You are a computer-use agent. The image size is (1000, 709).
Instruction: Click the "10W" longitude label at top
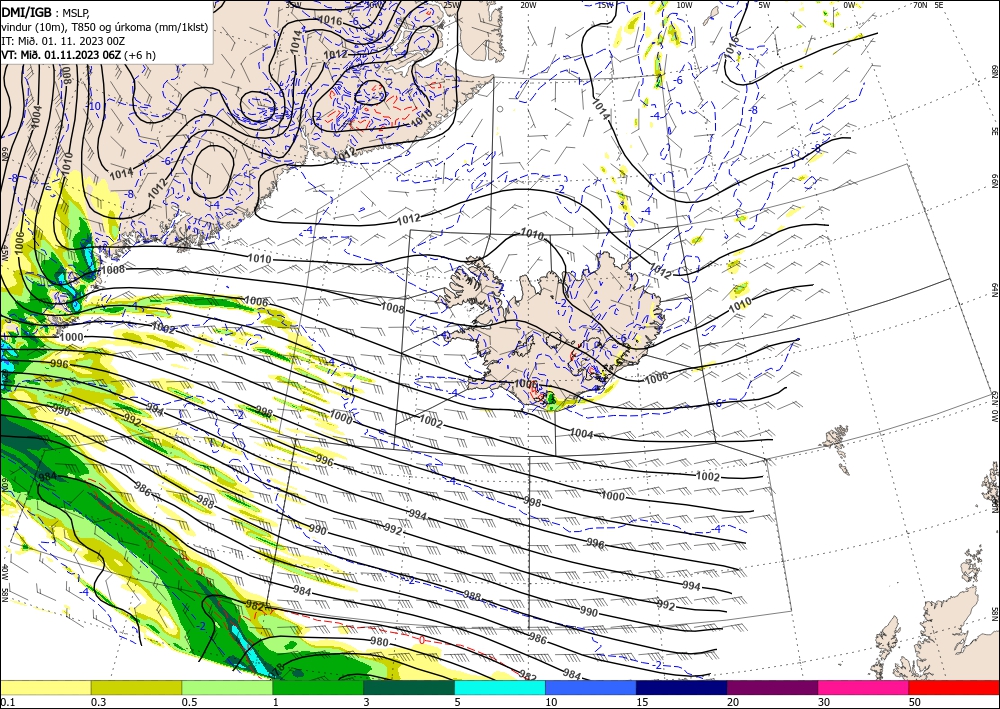click(684, 5)
